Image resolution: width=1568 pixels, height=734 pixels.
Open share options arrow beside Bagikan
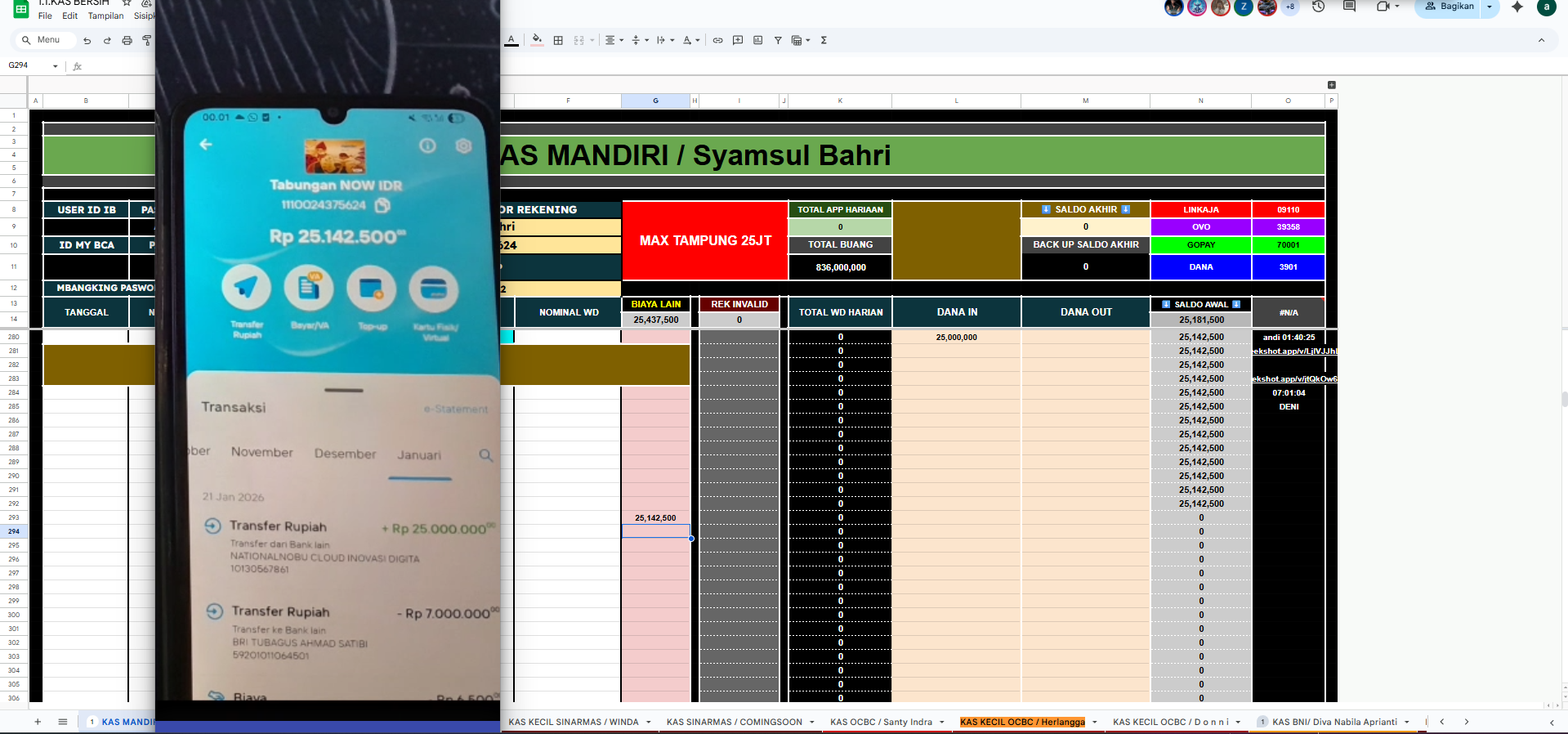tap(1490, 7)
